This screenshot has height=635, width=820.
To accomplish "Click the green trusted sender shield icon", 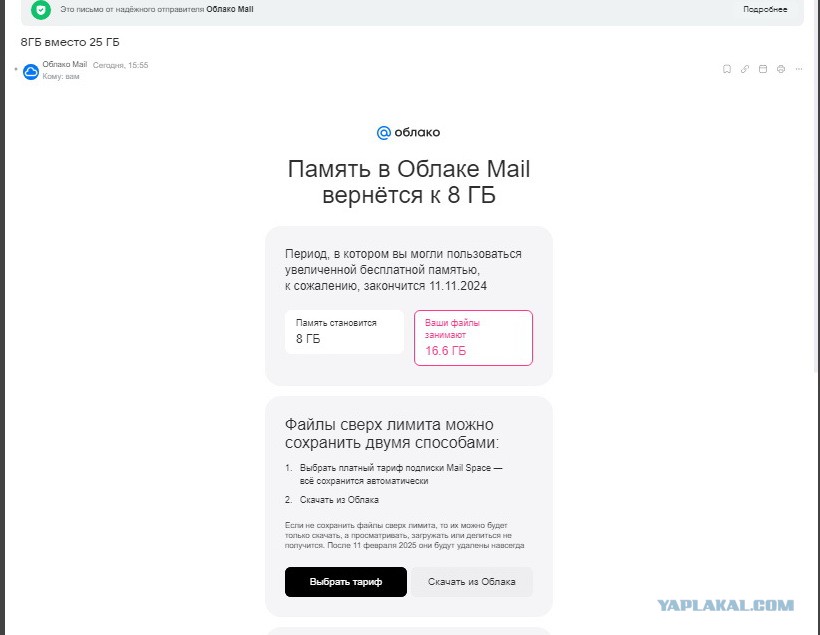I will pyautogui.click(x=41, y=9).
